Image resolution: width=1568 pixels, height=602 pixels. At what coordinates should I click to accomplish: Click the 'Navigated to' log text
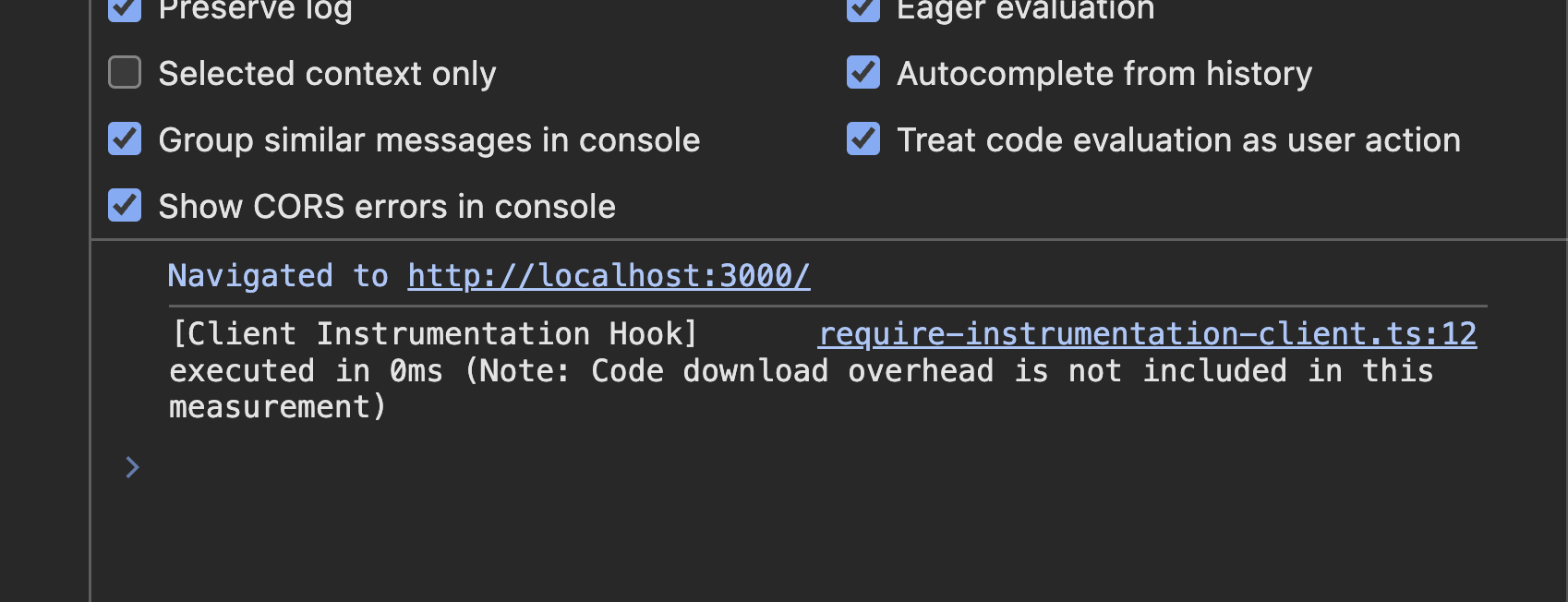click(x=278, y=275)
